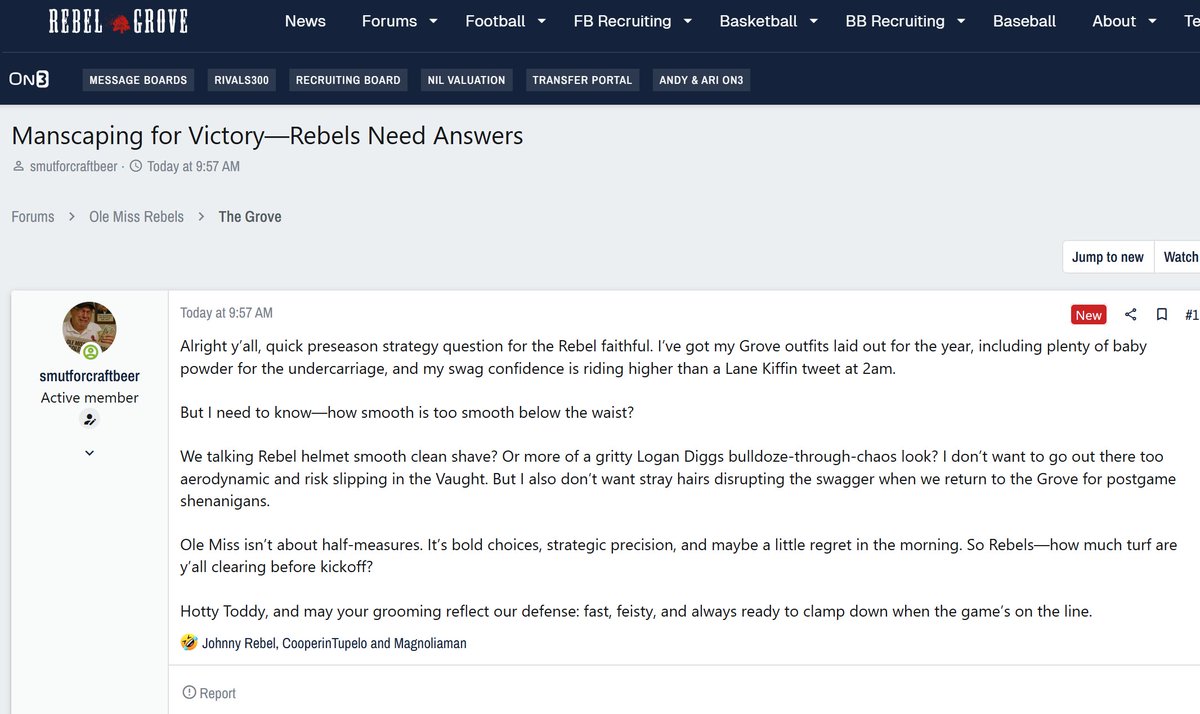Open the BB Recruiting menu item
The height and width of the screenshot is (714, 1200).
coord(895,21)
